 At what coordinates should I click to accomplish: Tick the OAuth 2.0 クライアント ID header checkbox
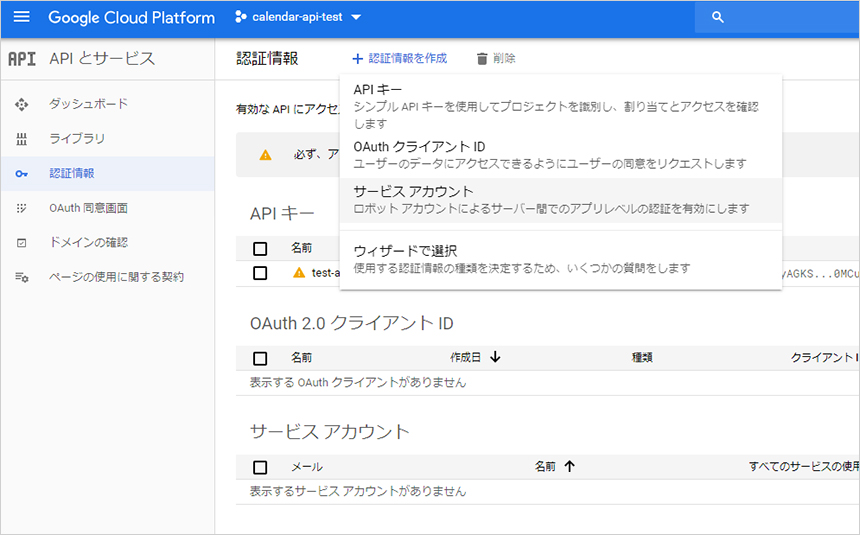pyautogui.click(x=261, y=358)
